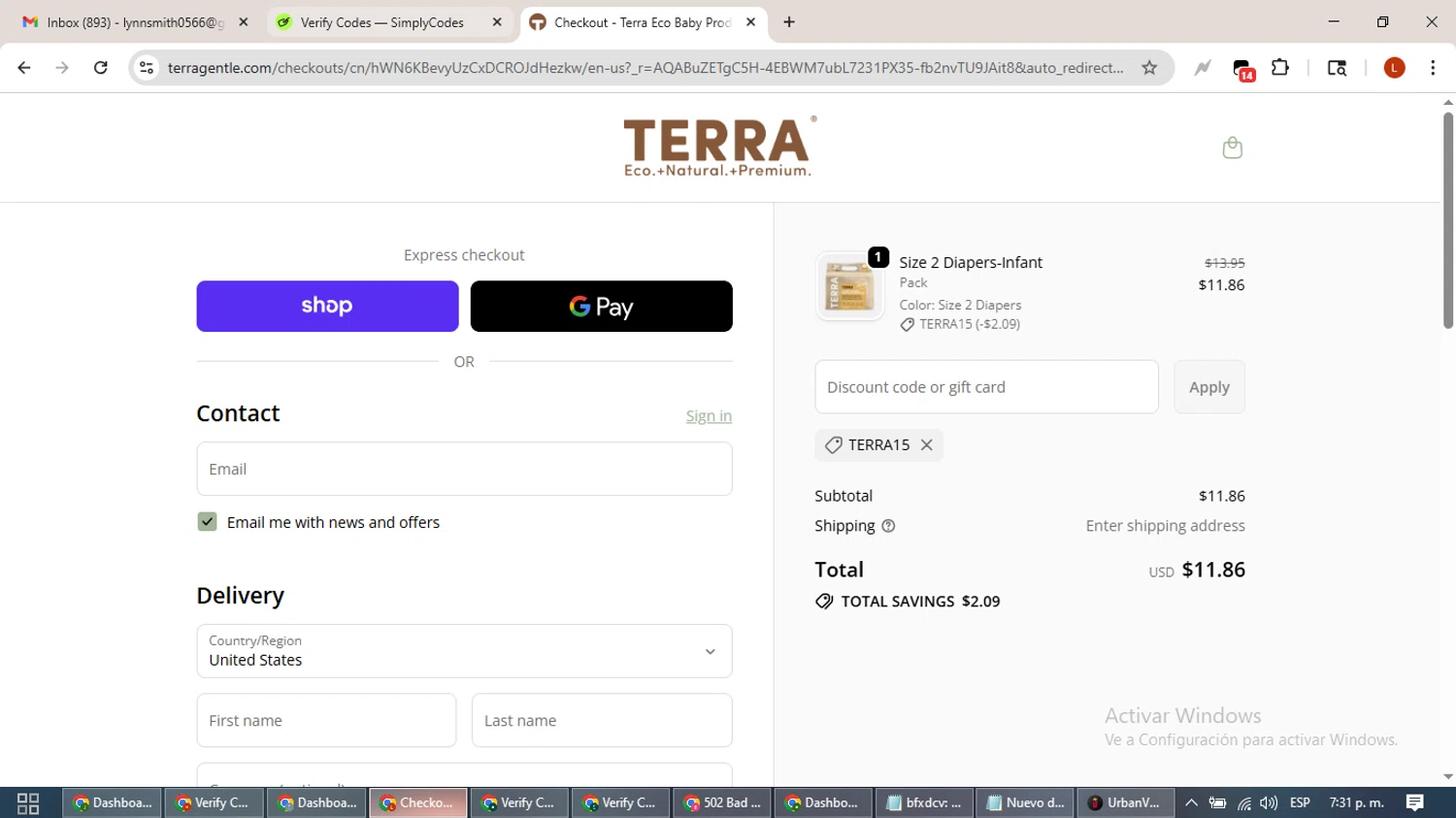The width and height of the screenshot is (1456, 818).
Task: Click the ESP language indicator in the tray
Action: pos(1300,802)
